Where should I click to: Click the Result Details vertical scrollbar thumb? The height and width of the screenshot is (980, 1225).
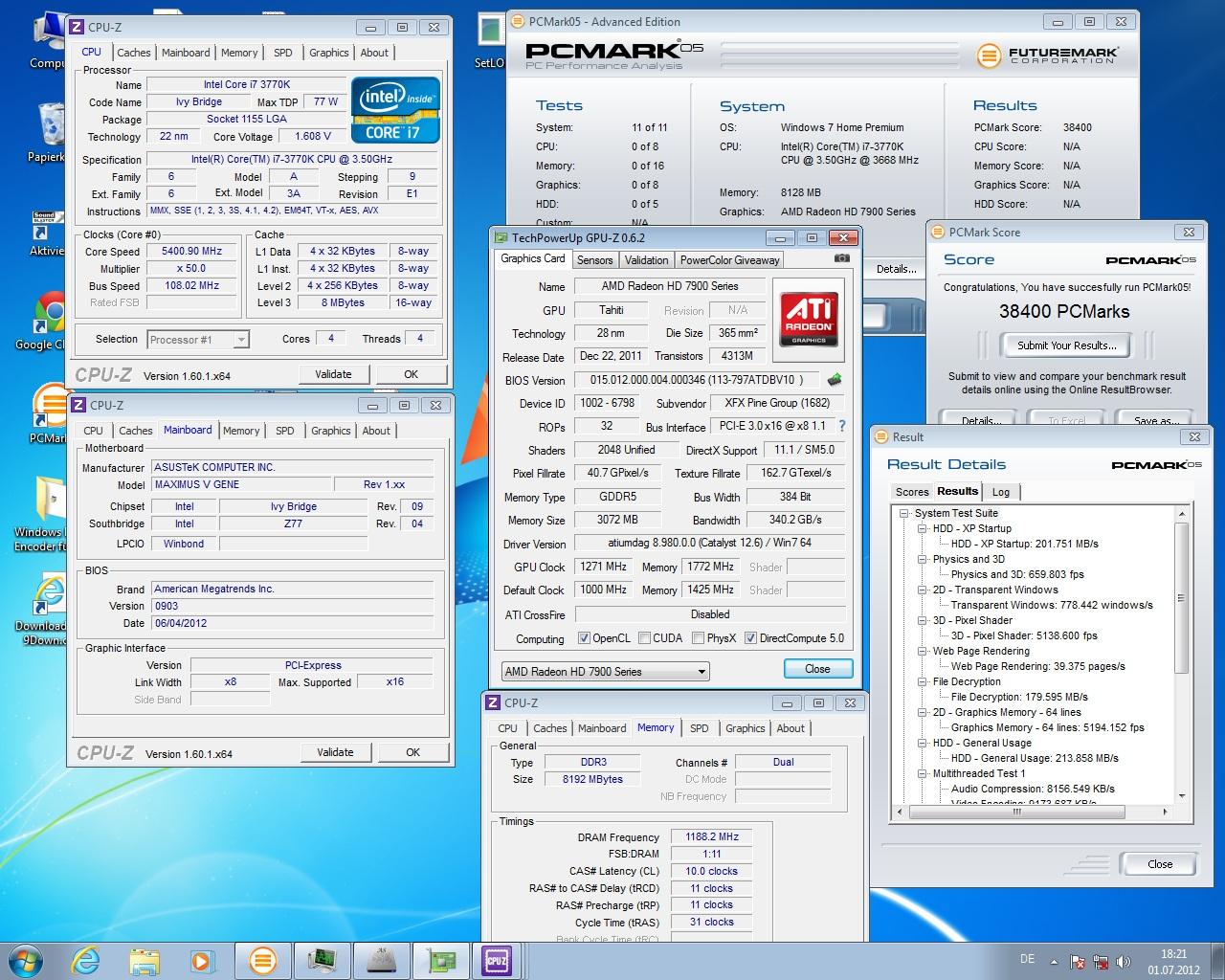pyautogui.click(x=1182, y=597)
